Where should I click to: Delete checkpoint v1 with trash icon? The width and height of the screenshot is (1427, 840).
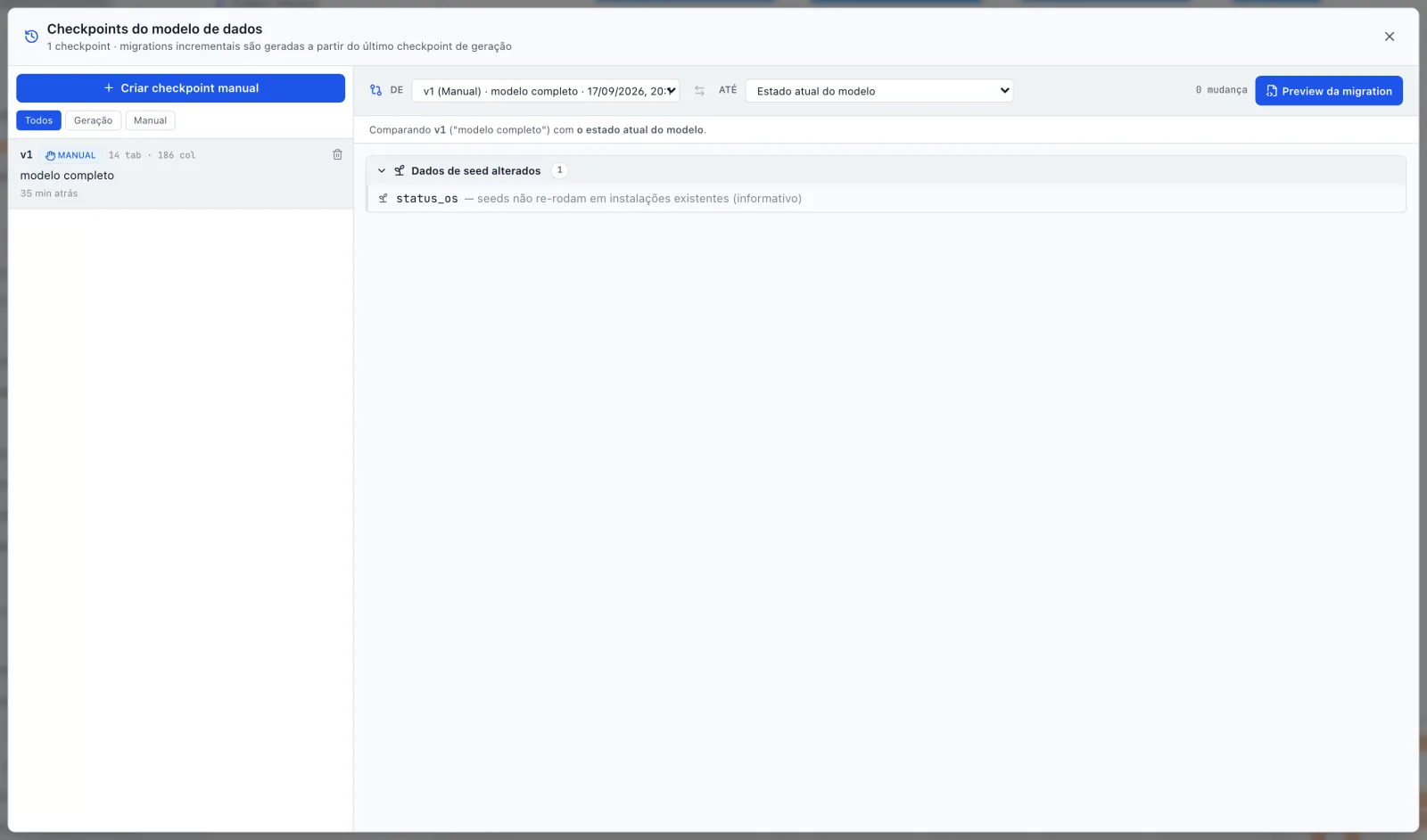click(337, 154)
